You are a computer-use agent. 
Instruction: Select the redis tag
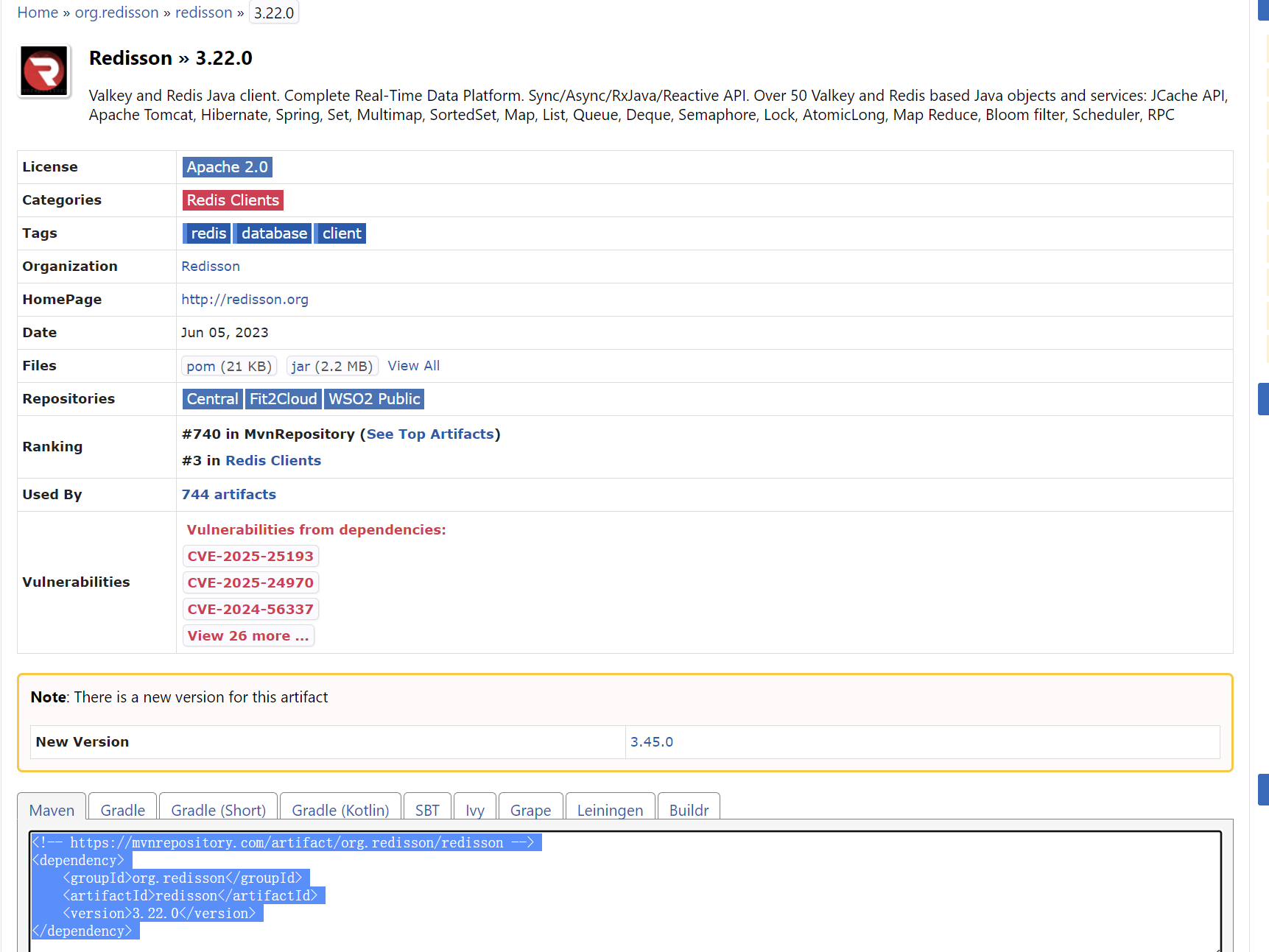tap(207, 233)
